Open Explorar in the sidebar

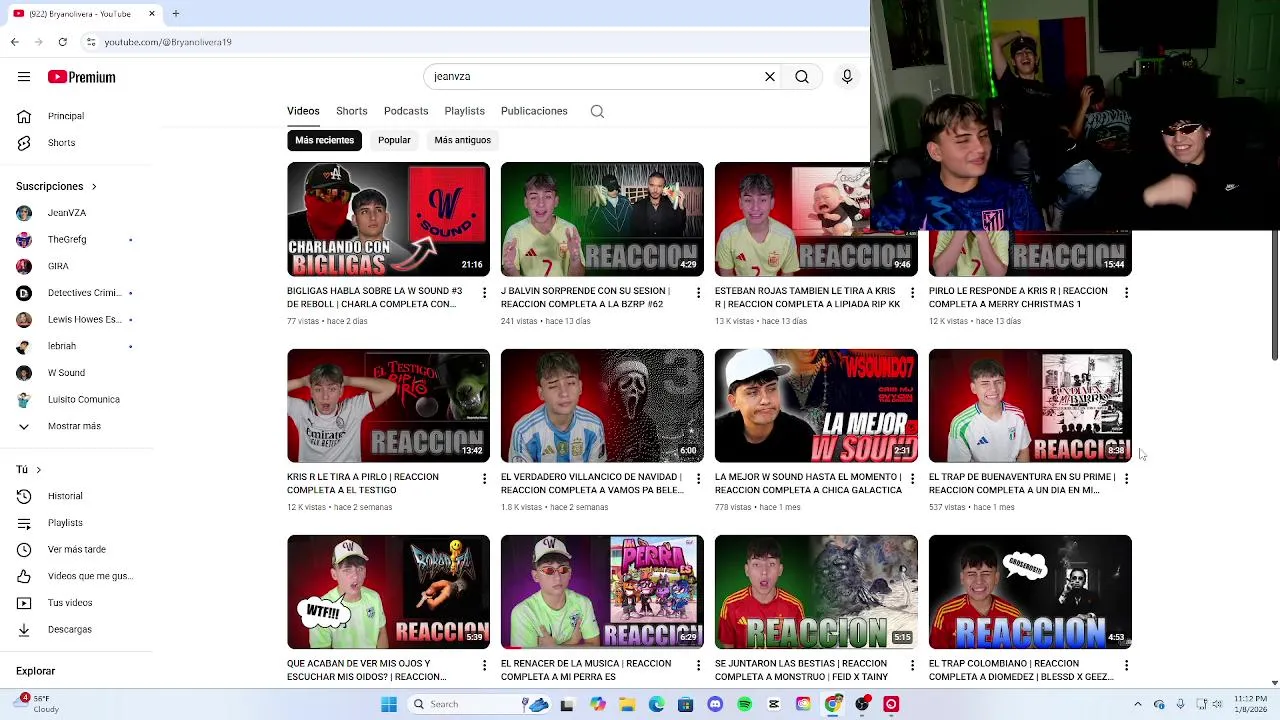pos(35,671)
